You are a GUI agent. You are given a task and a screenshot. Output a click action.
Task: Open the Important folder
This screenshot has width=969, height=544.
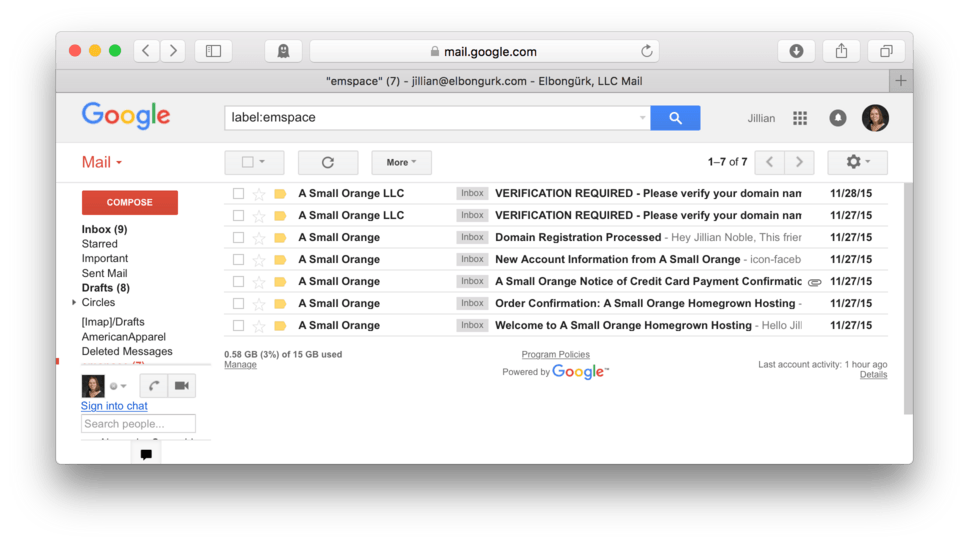(x=104, y=258)
